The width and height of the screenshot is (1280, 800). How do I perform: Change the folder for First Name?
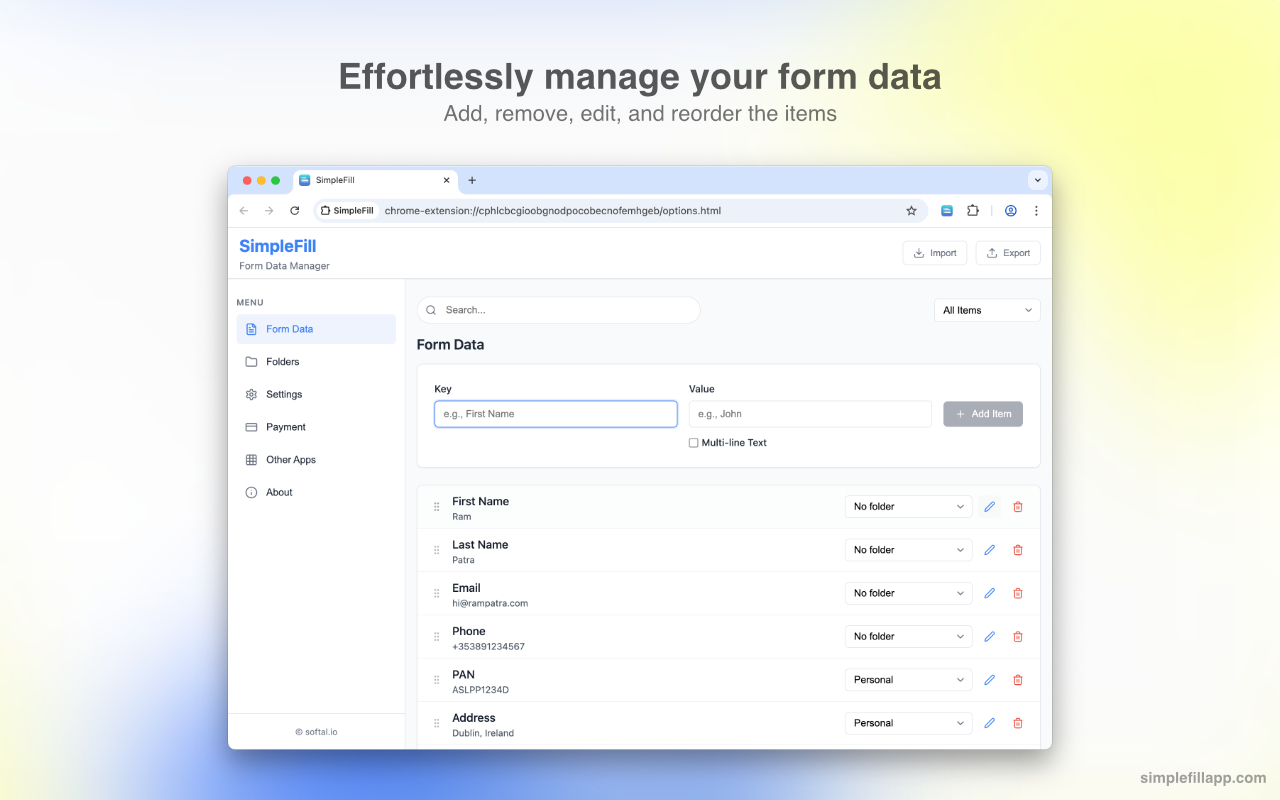point(908,506)
